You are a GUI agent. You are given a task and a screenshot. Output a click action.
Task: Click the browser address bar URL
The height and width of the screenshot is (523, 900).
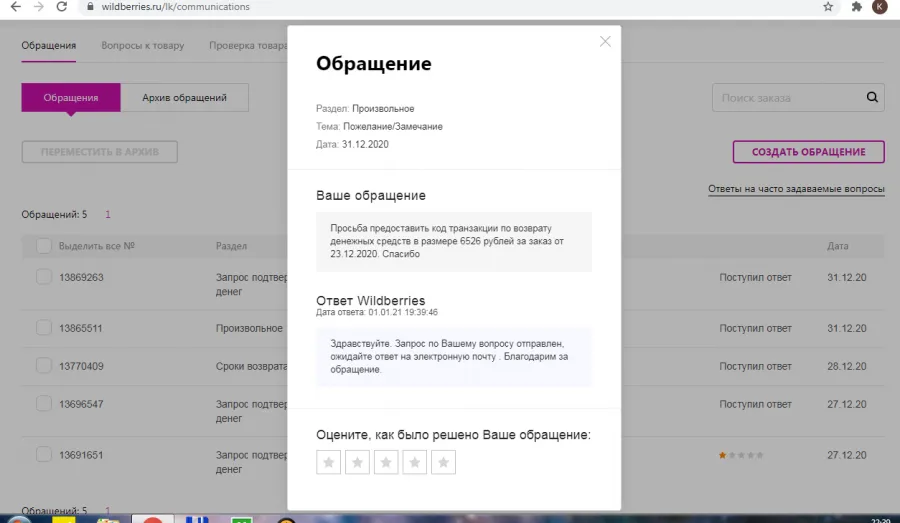pos(176,7)
